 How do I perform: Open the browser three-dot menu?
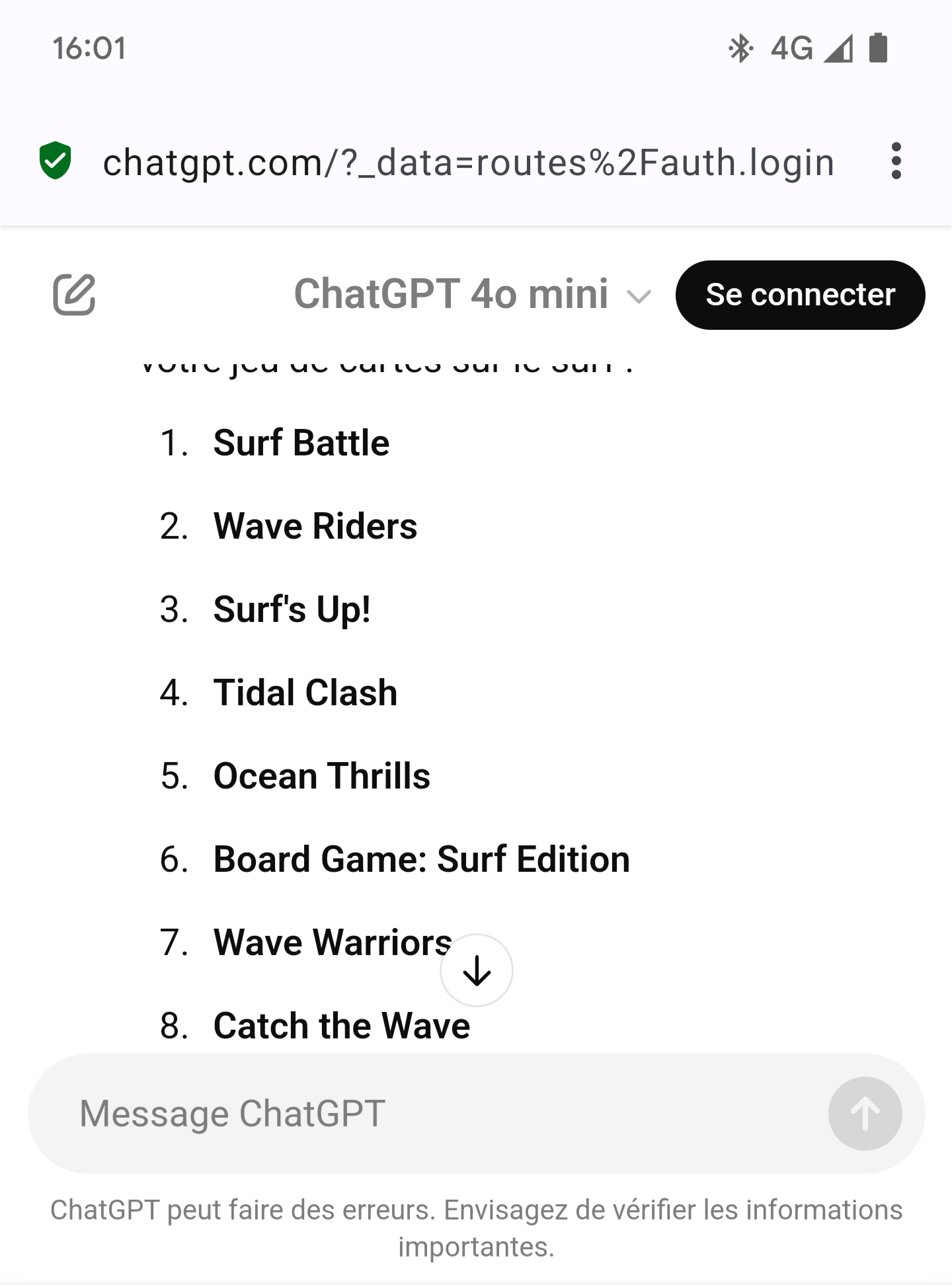pos(896,161)
